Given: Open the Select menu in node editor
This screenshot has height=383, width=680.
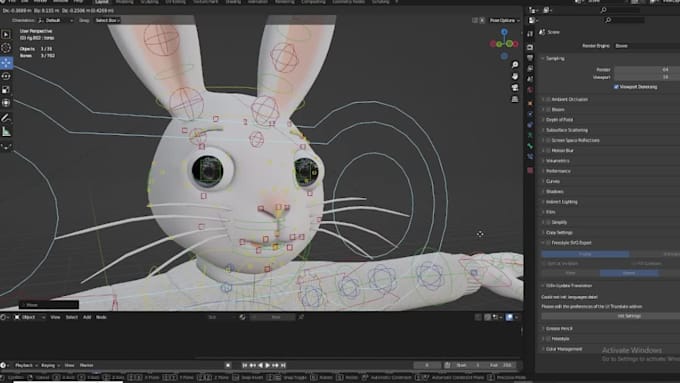Looking at the screenshot, I should [x=72, y=318].
